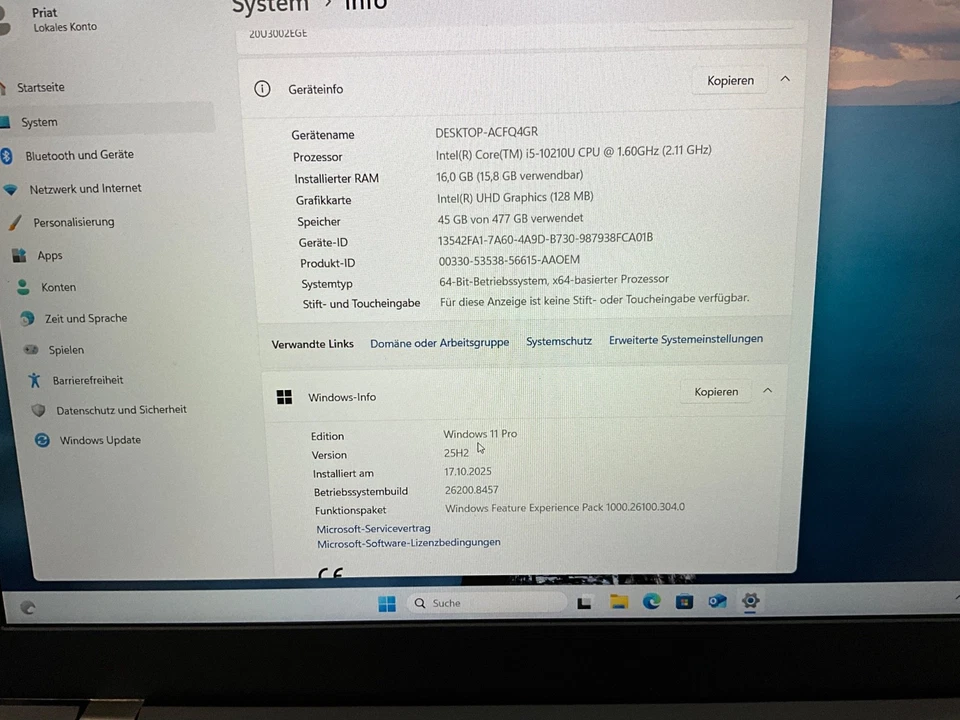Open Barrierefreiheit settings
This screenshot has width=960, height=720.
88,380
